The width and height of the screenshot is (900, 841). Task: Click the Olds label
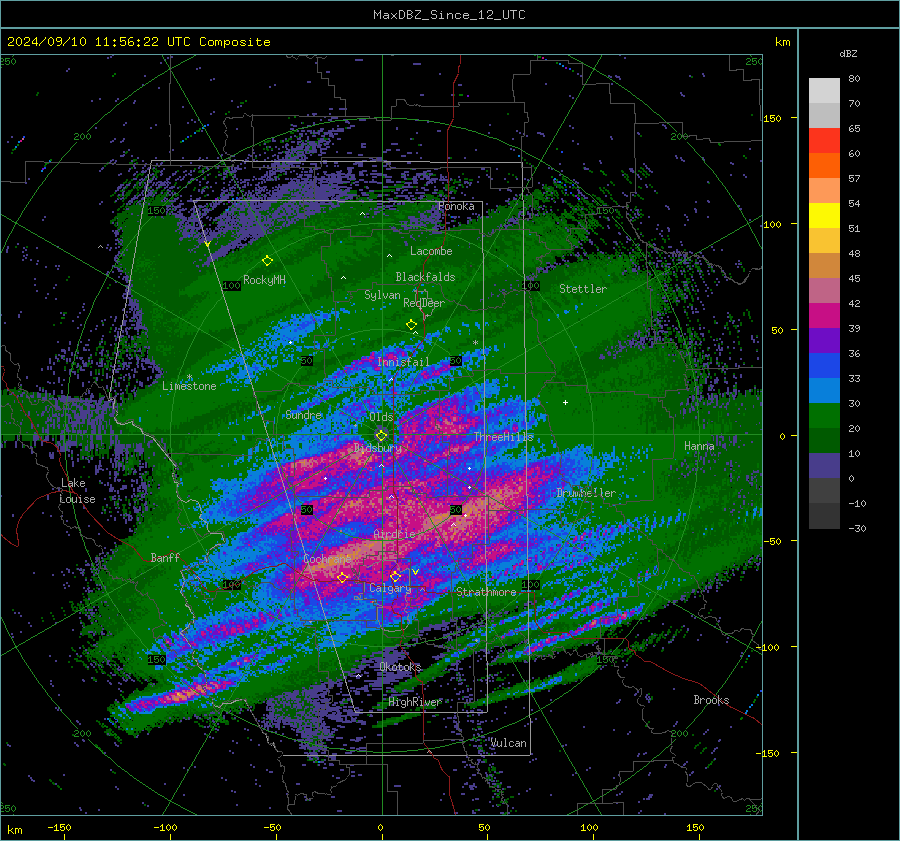381,417
